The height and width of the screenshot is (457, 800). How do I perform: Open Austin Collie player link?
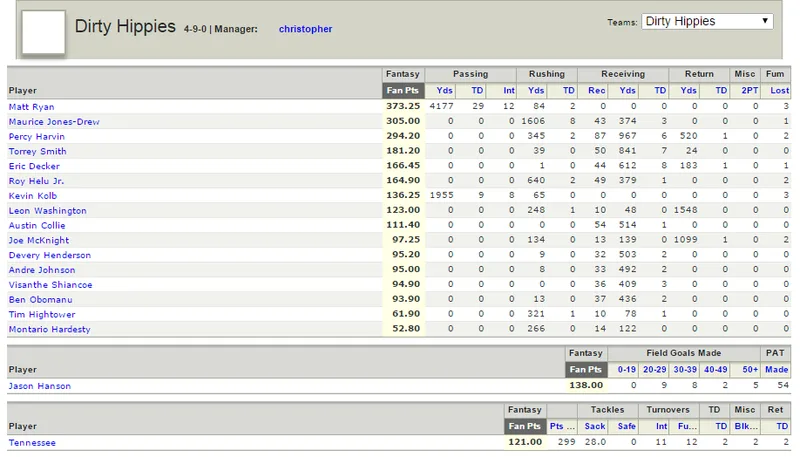[x=37, y=225]
